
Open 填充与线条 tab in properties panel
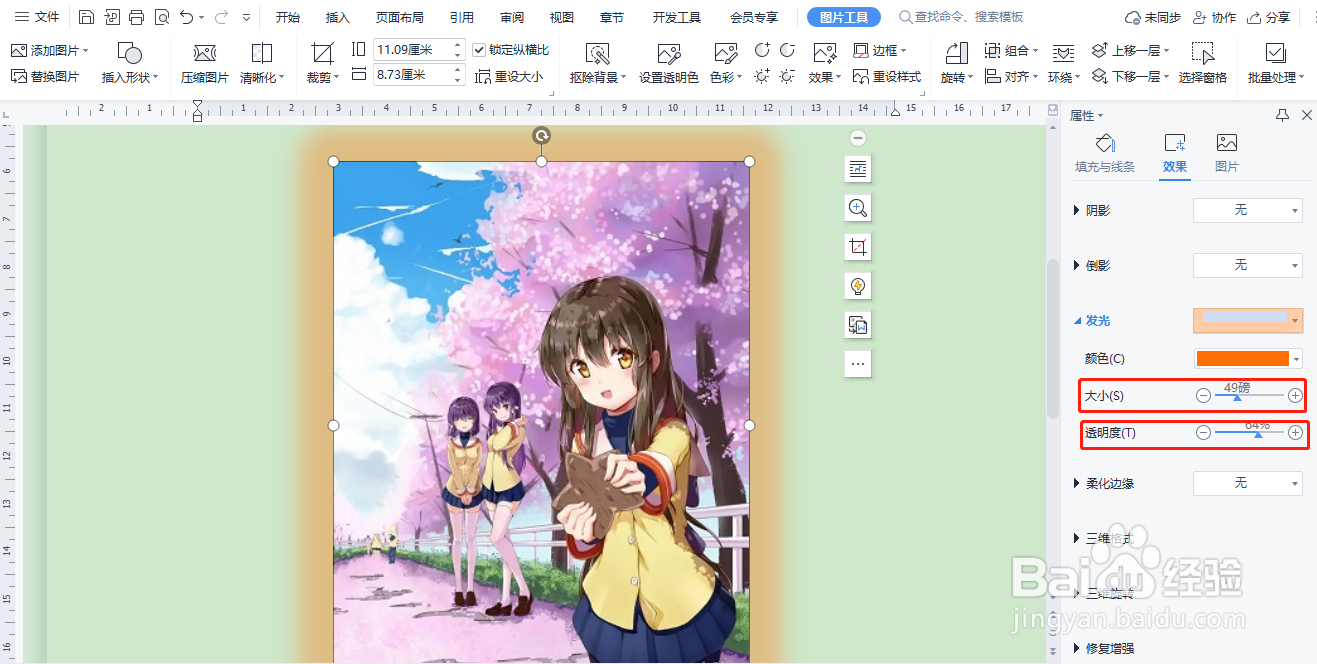tap(1105, 153)
